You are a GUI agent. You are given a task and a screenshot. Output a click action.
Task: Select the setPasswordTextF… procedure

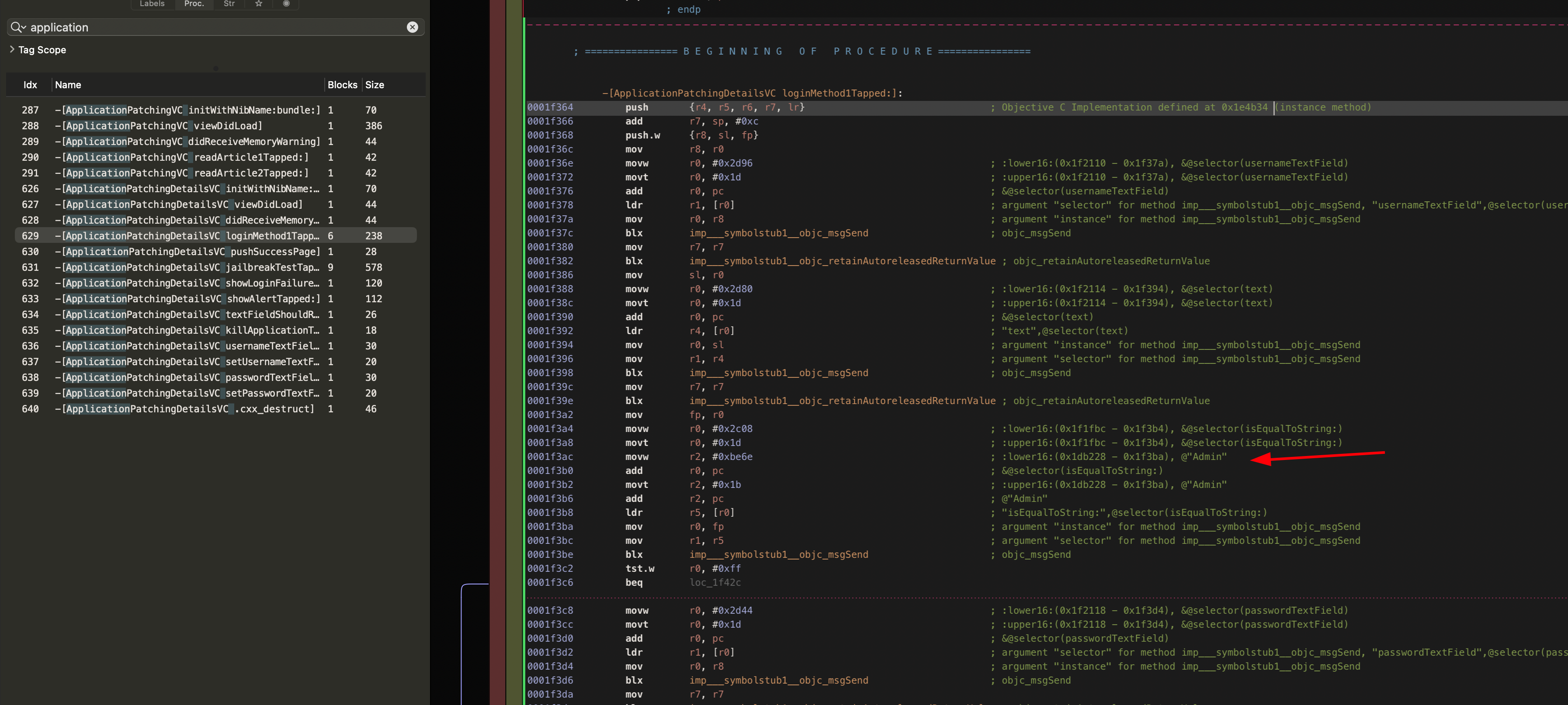click(215, 394)
